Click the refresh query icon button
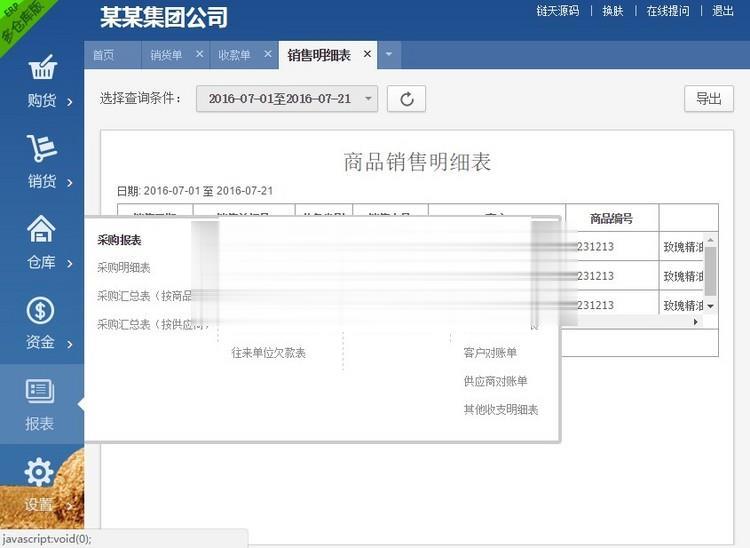 [406, 99]
